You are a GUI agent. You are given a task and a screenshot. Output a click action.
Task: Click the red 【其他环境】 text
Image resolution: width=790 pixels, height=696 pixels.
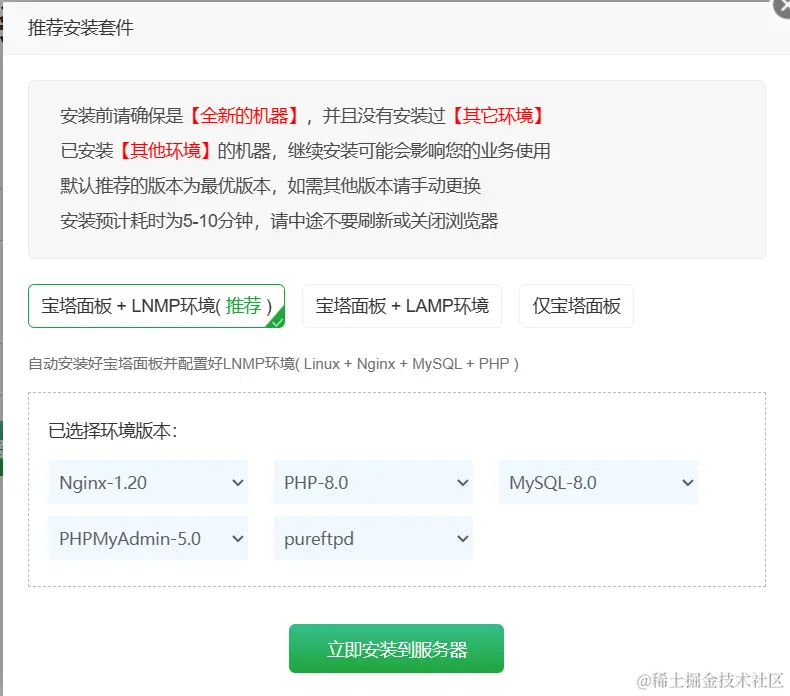click(x=166, y=151)
